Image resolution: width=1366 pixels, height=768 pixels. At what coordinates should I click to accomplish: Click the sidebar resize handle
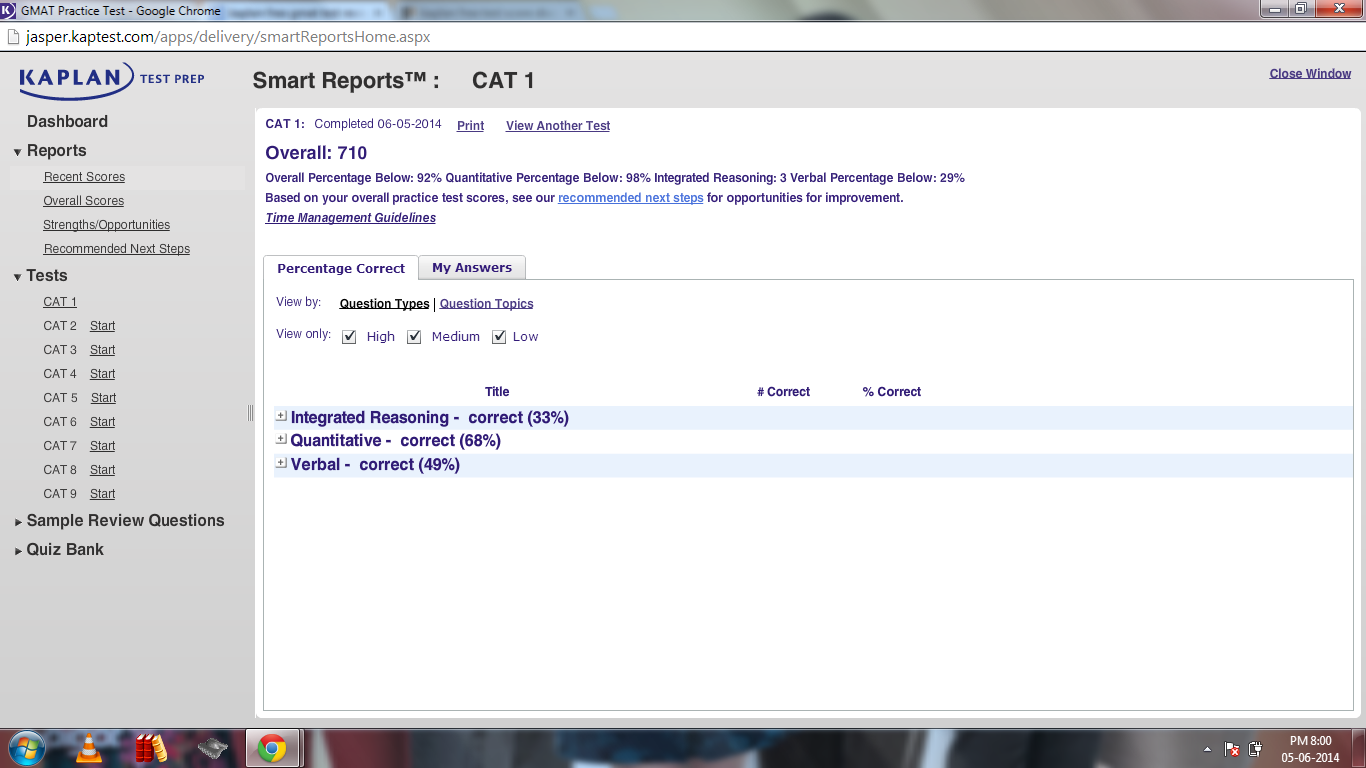pyautogui.click(x=250, y=413)
